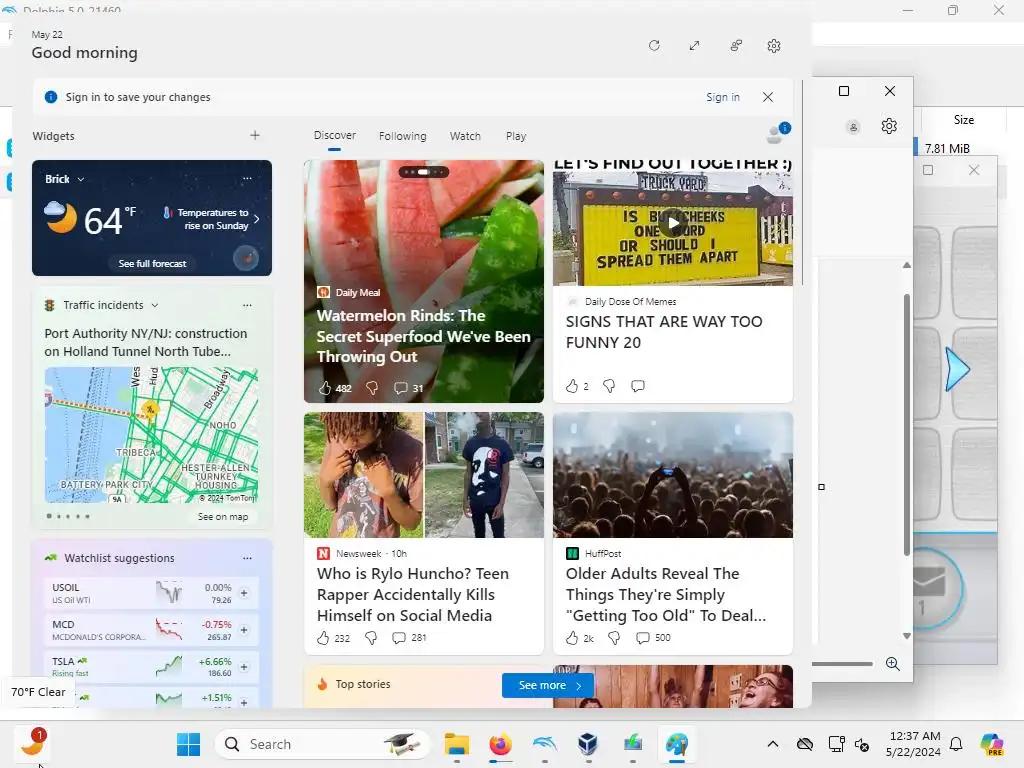Click the taskbar Search box
This screenshot has height=768, width=1024.
coord(323,744)
